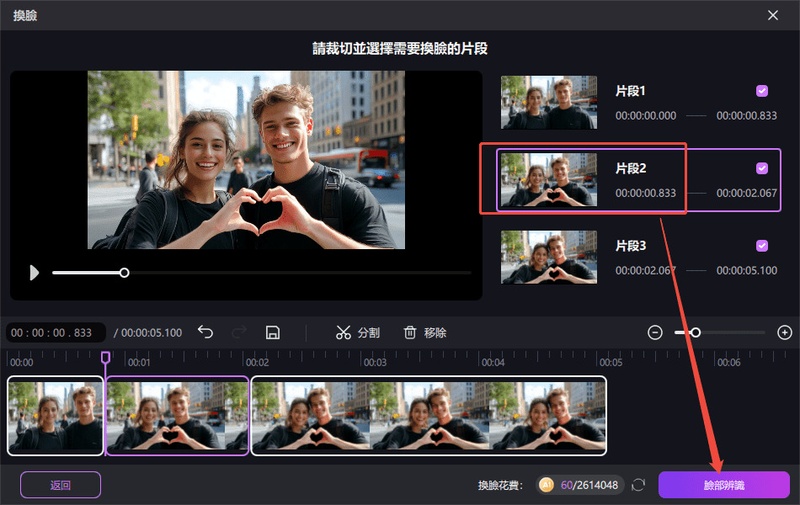Uncheck the 片段3 checkbox
This screenshot has height=505, width=800.
pos(762,246)
